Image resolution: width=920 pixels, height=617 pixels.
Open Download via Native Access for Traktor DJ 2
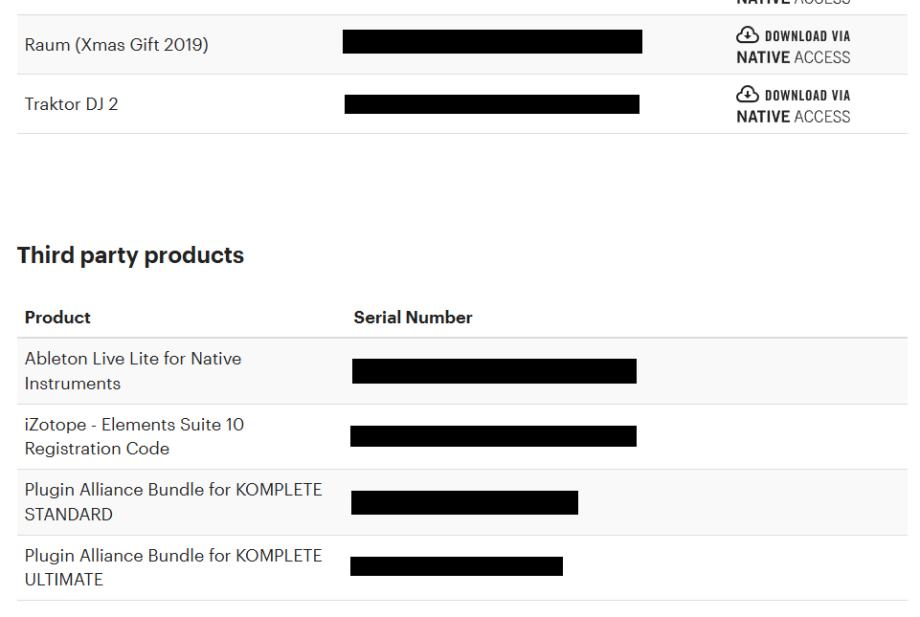(793, 105)
